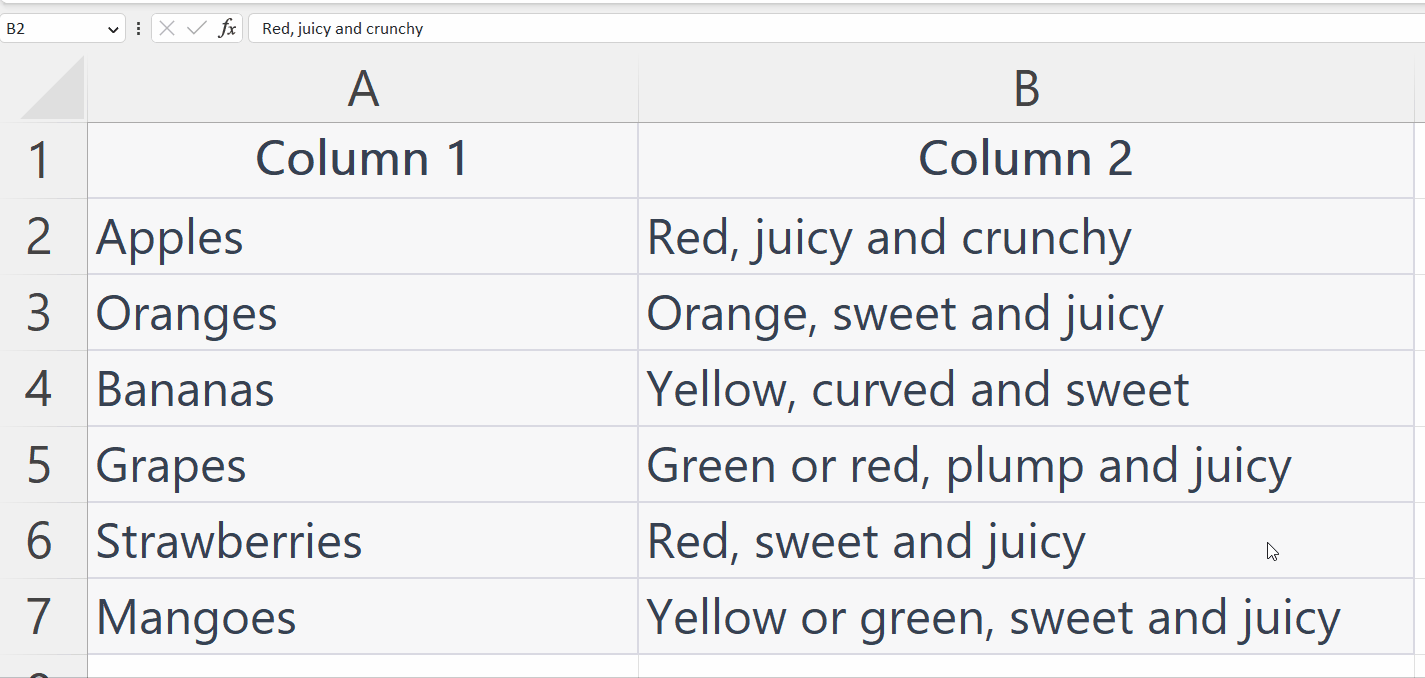Click the Insert Function fx icon
The width and height of the screenshot is (1425, 678).
tap(228, 29)
